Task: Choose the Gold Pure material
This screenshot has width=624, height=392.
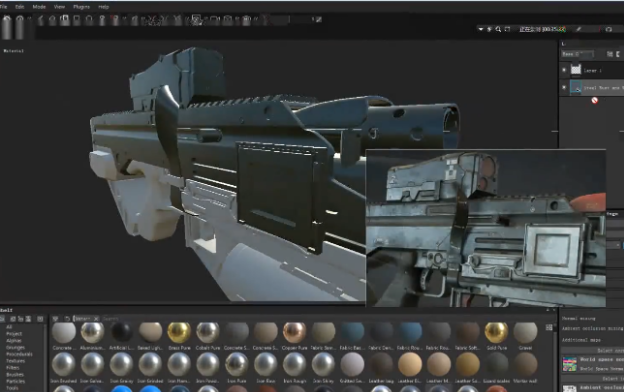Action: 496,333
